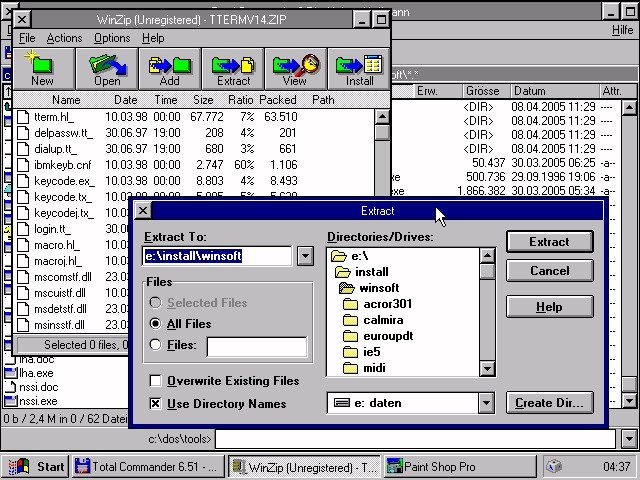
Task: Click the ie5 folder icon
Action: [x=350, y=352]
